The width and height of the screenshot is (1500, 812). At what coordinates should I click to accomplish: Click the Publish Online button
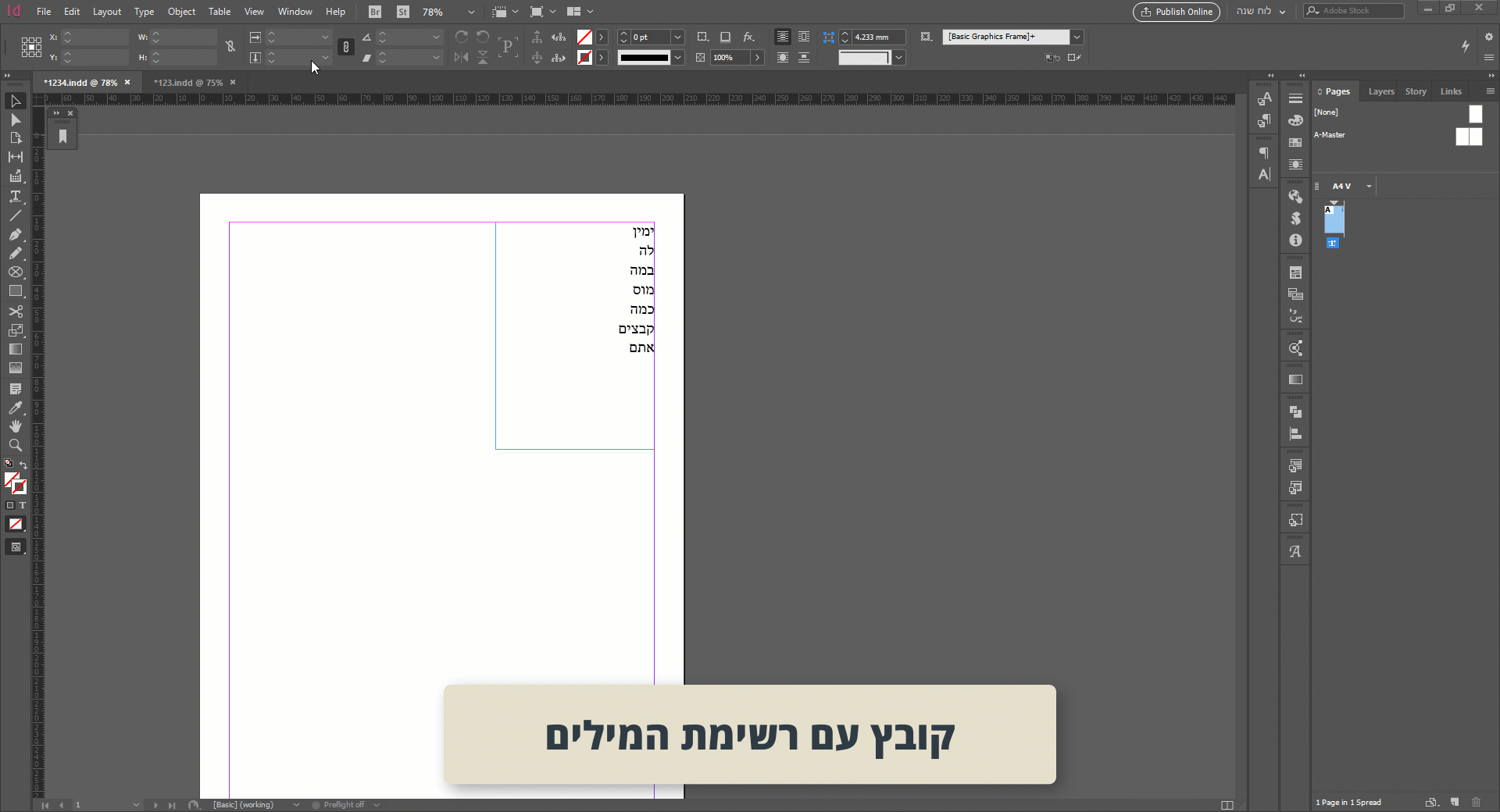(x=1176, y=12)
